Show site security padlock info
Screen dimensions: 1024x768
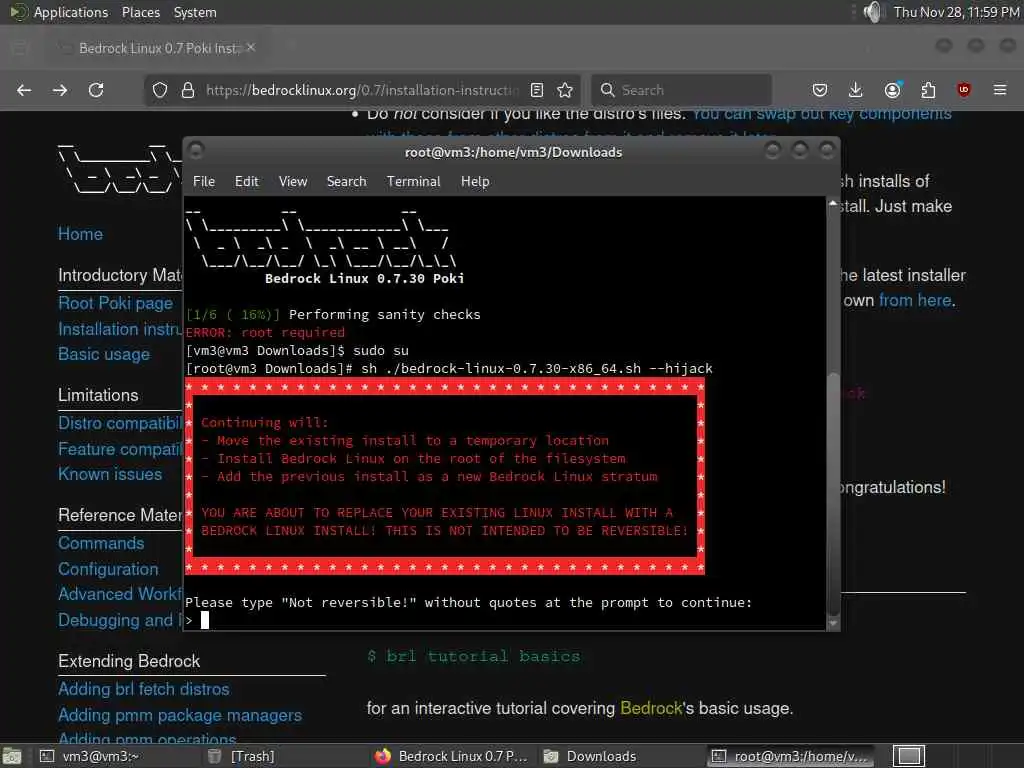[x=188, y=90]
